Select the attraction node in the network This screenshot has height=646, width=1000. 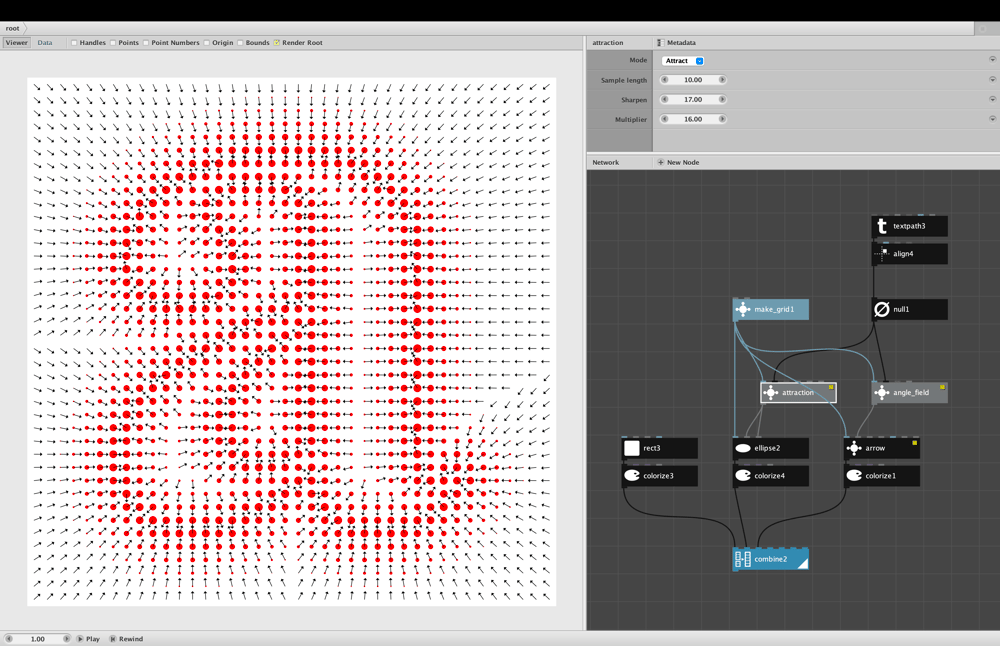click(798, 393)
